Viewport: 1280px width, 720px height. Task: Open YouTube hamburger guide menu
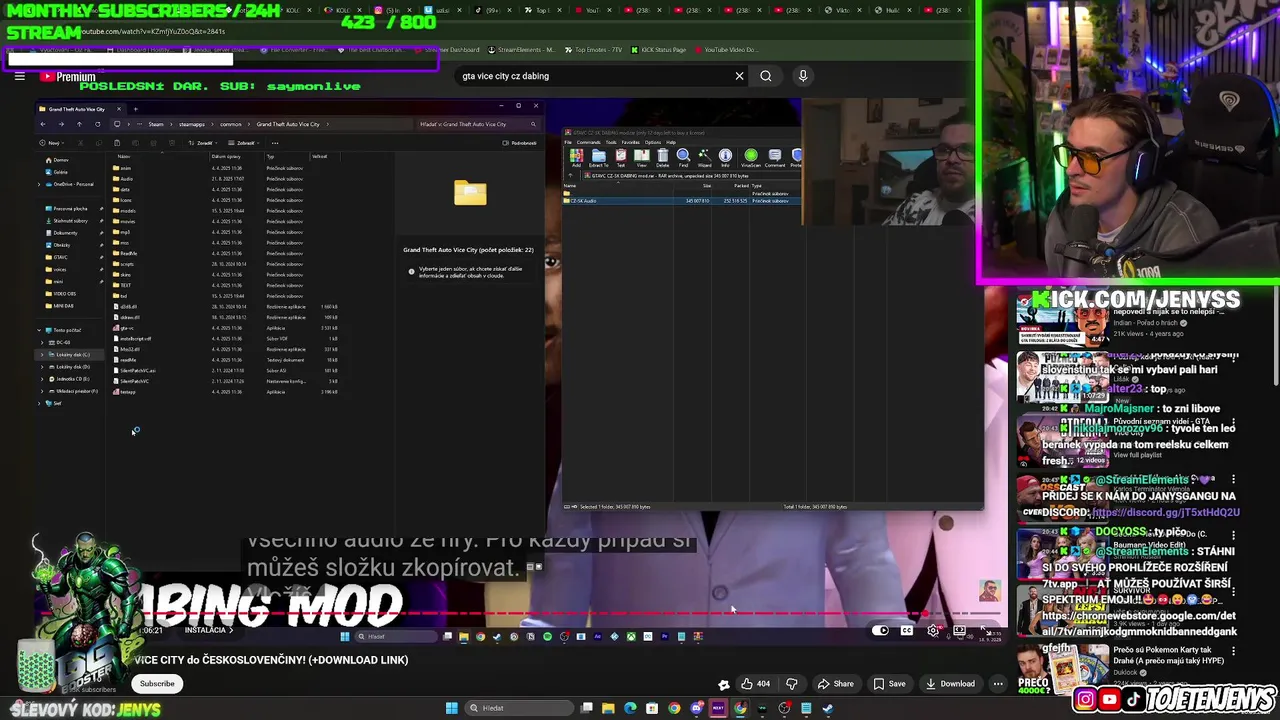19,76
